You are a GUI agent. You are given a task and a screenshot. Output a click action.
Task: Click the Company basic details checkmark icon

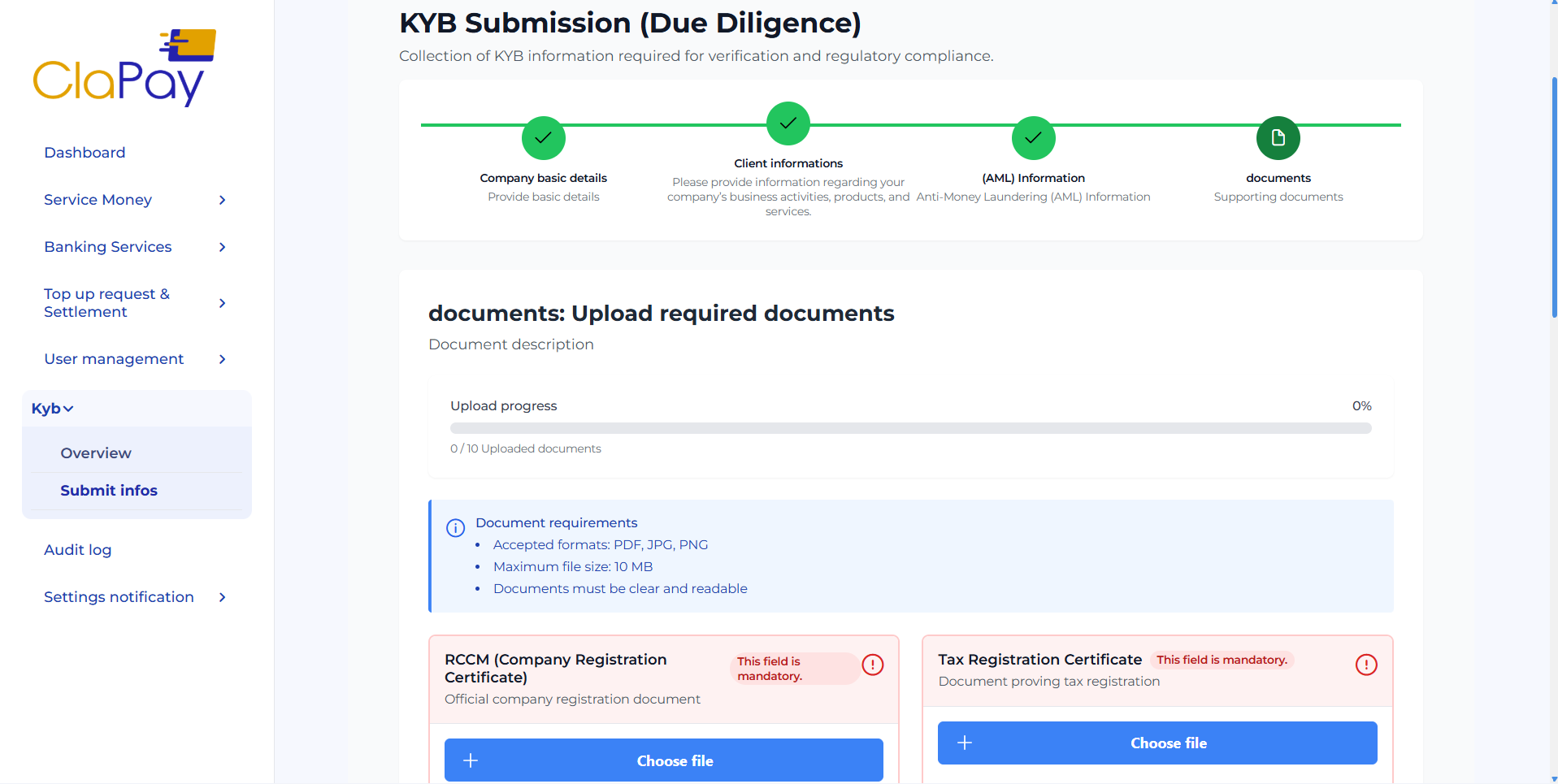tap(543, 138)
